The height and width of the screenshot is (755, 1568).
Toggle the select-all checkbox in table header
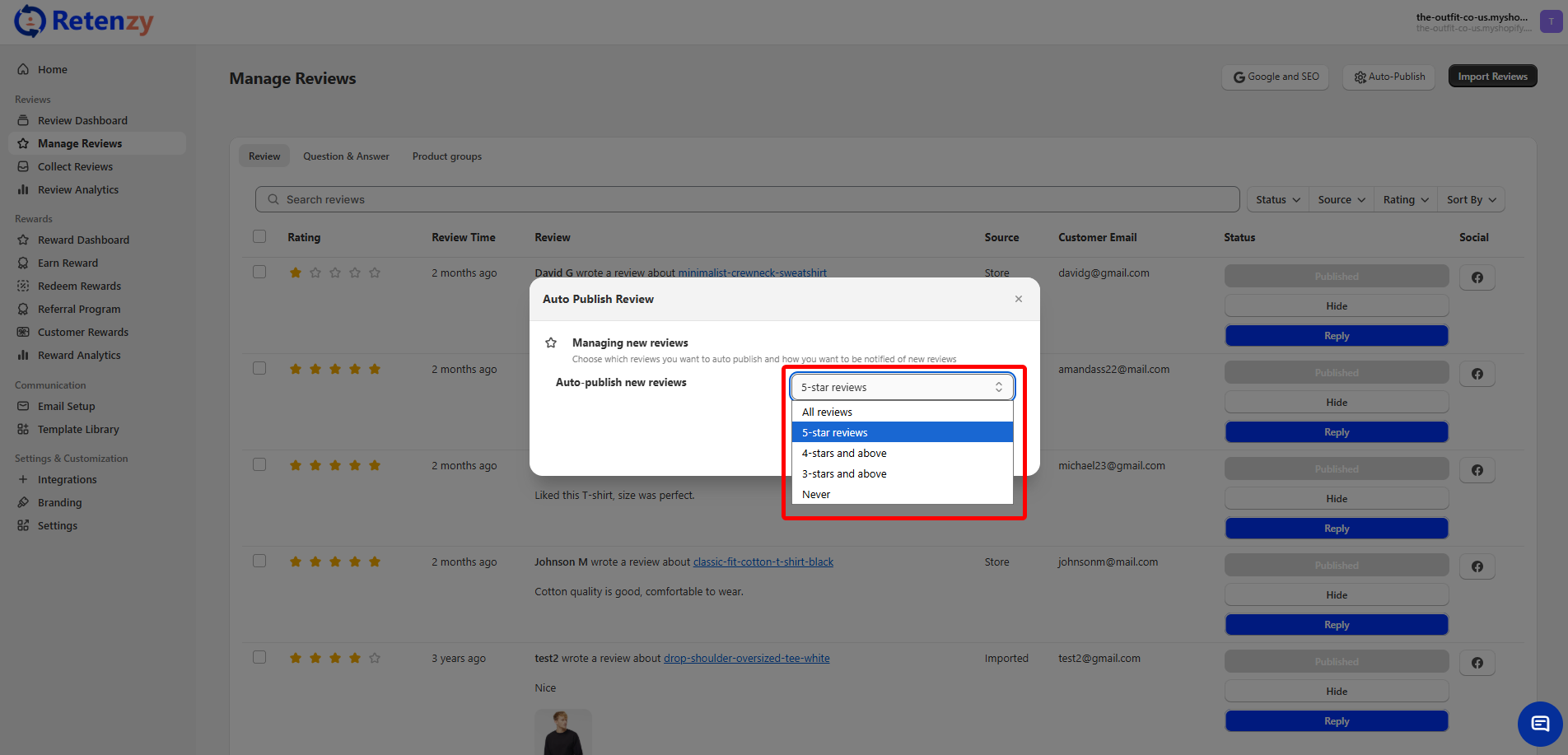tap(259, 237)
